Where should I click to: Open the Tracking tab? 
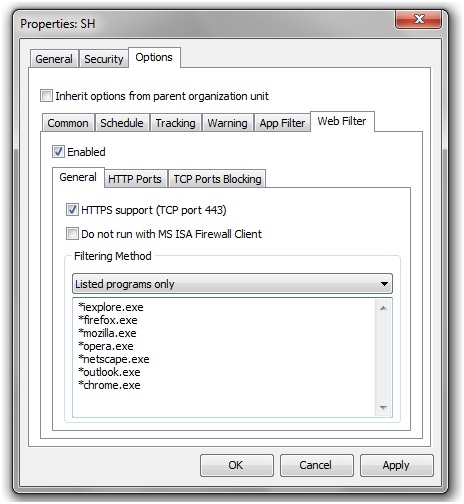click(x=176, y=123)
